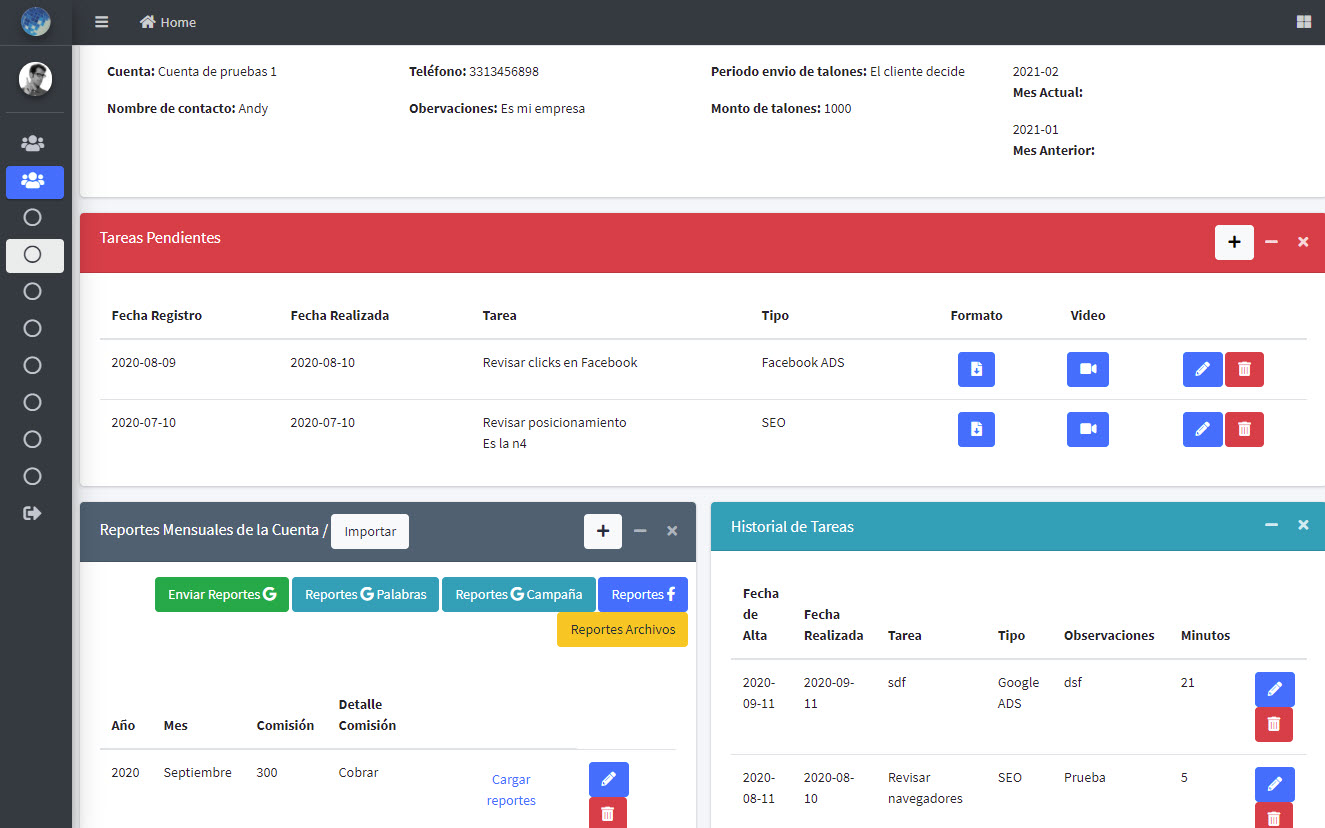Image resolution: width=1325 pixels, height=828 pixels.
Task: Click the Home breadcrumb link
Action: pos(168,22)
